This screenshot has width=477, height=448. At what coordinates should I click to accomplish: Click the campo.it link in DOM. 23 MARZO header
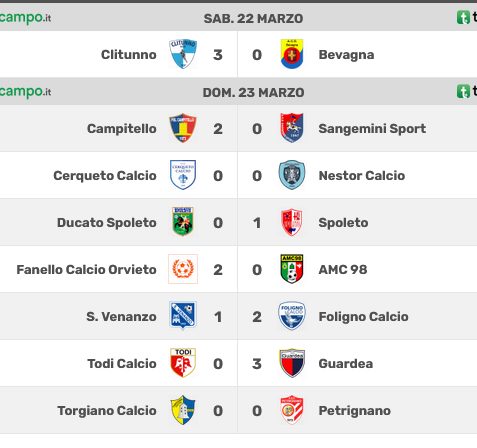tap(25, 91)
